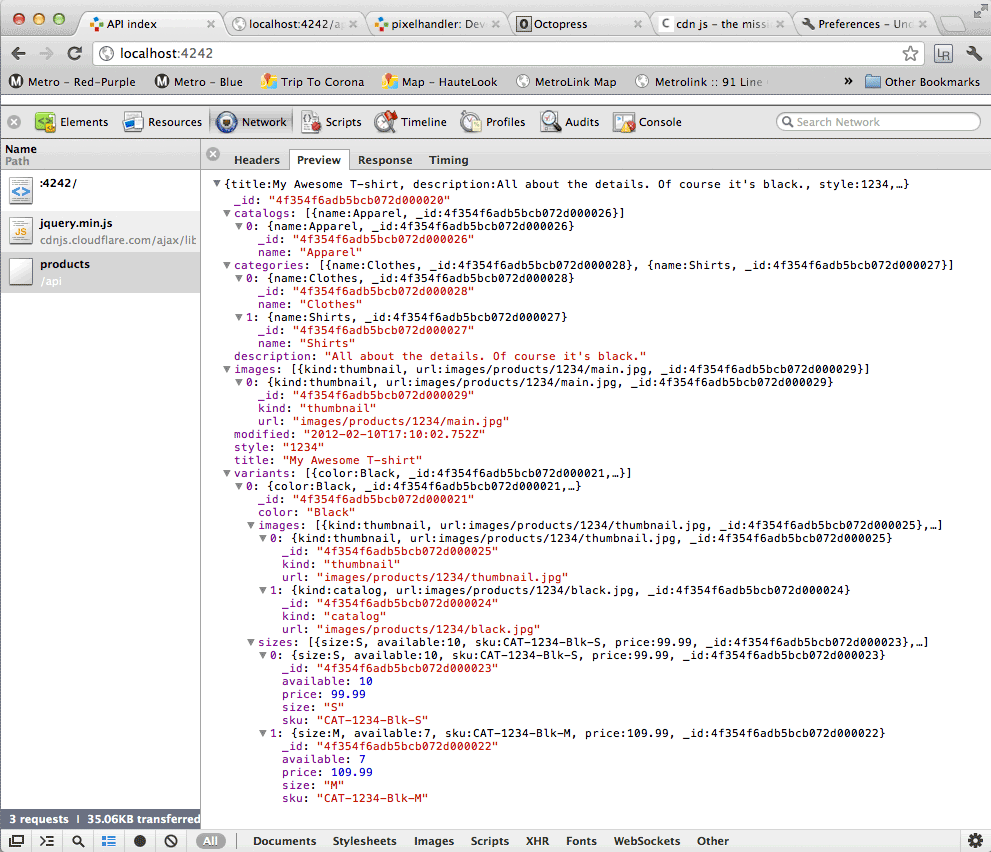Screen dimensions: 991x852
Task: Click the Search Network field
Action: [878, 121]
